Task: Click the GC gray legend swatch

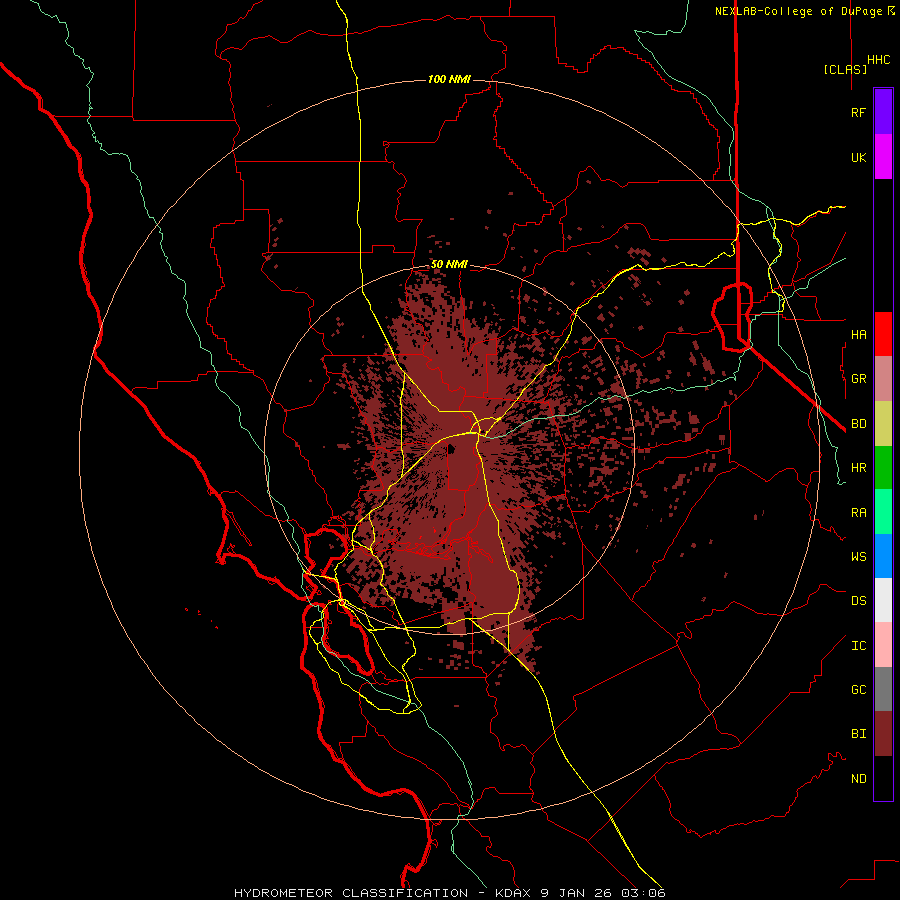Action: click(x=883, y=689)
